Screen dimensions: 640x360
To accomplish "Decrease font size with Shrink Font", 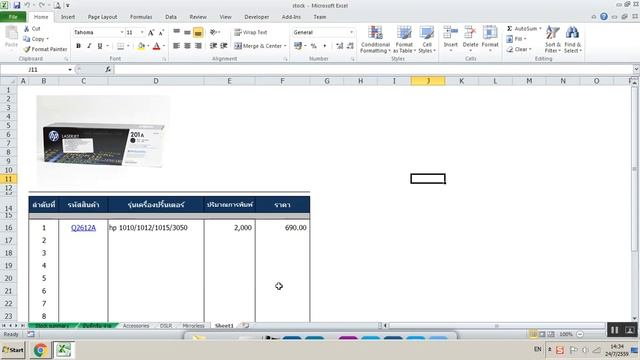I will point(161,32).
